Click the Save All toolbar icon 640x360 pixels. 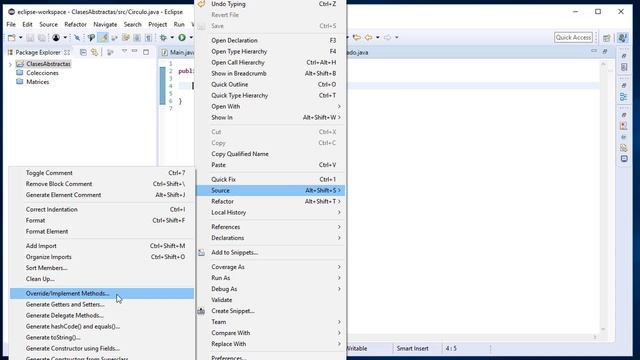(x=42, y=38)
